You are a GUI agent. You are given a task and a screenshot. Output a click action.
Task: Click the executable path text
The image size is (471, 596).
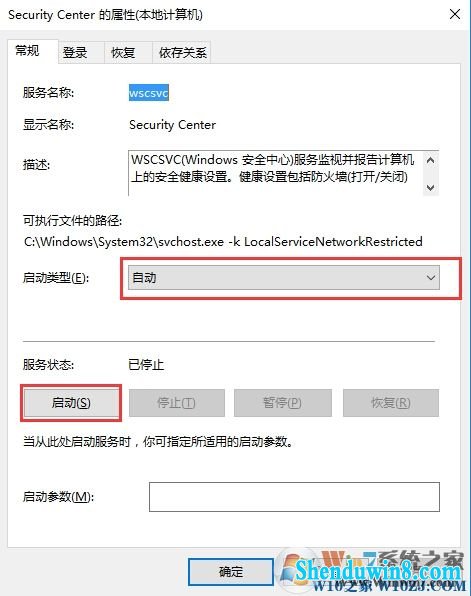tap(223, 242)
